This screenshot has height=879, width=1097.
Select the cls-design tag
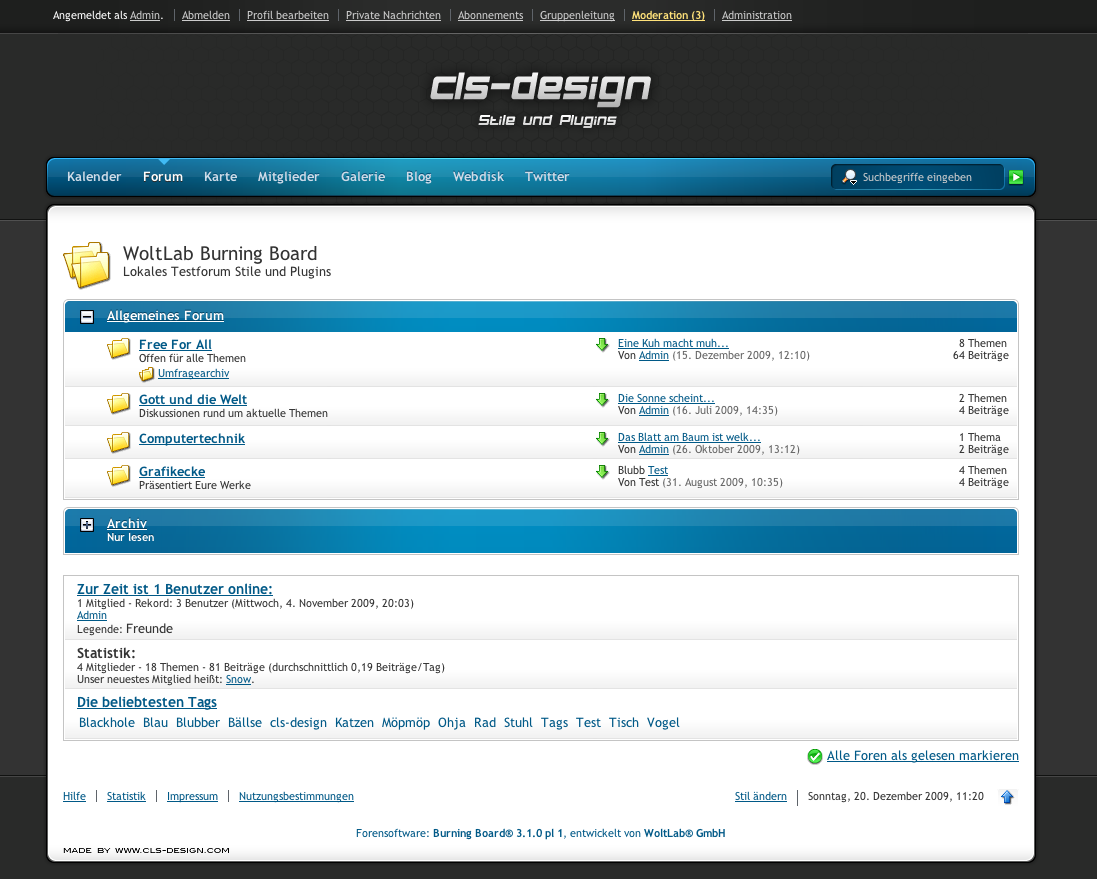298,723
